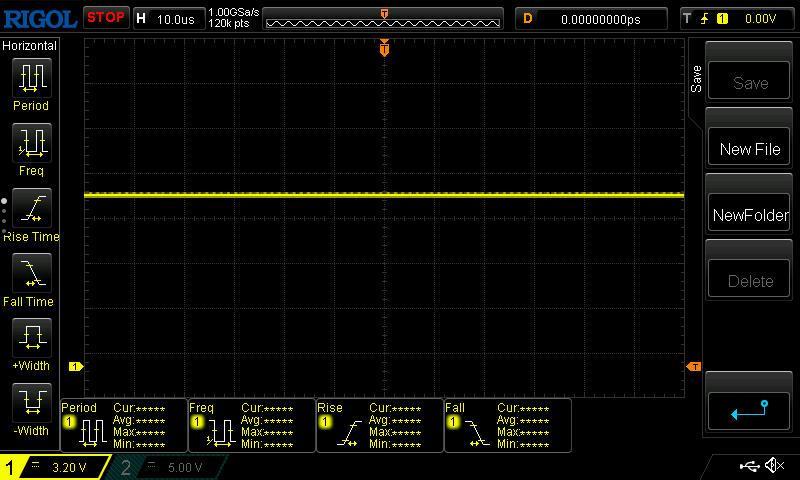The width and height of the screenshot is (800, 480).
Task: Select the +Width measurement icon
Action: click(x=31, y=337)
